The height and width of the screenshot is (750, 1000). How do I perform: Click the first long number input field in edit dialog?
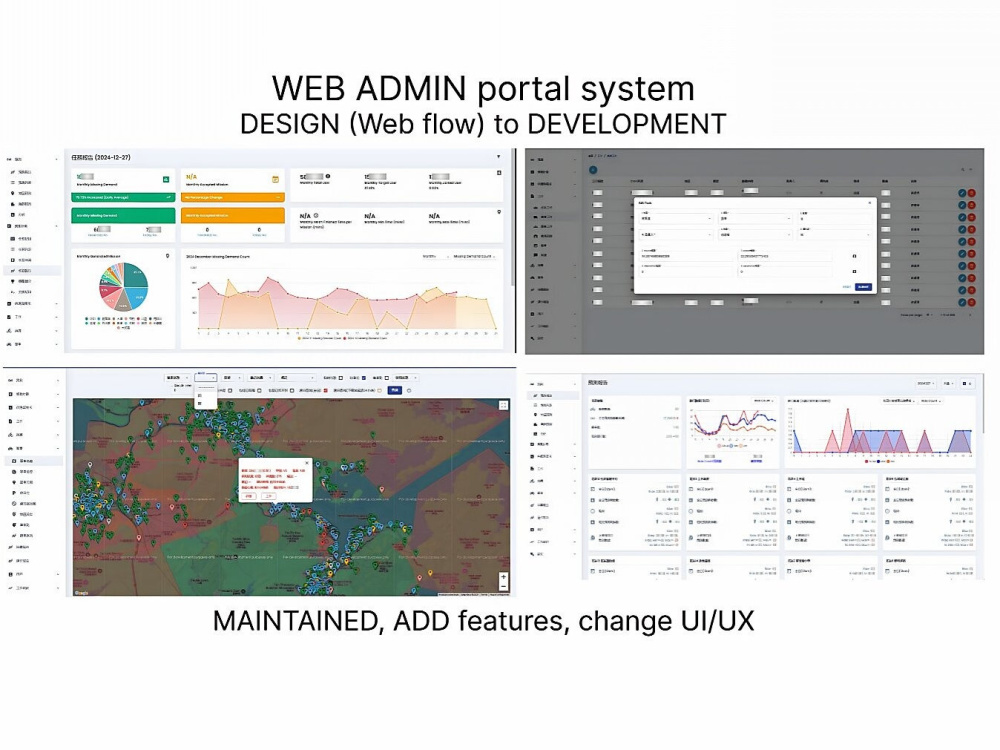686,256
